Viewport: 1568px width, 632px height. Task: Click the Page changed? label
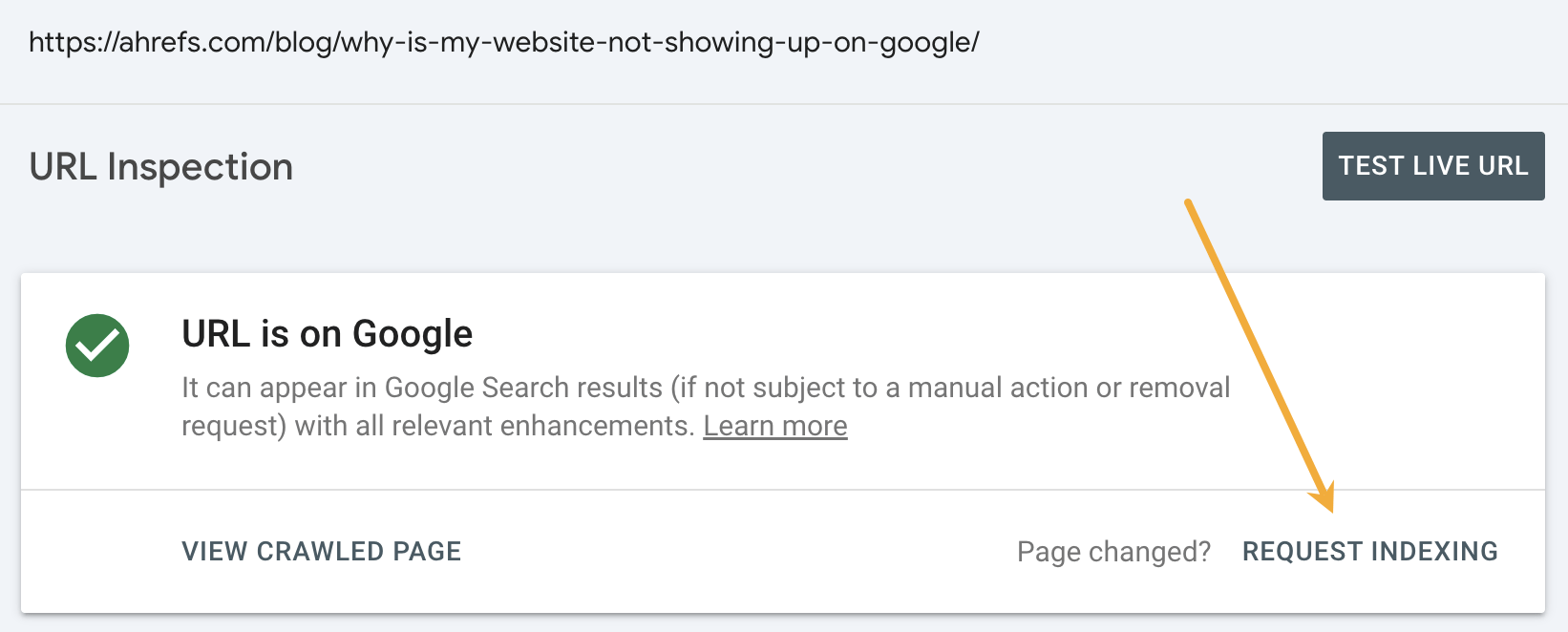tap(1113, 551)
